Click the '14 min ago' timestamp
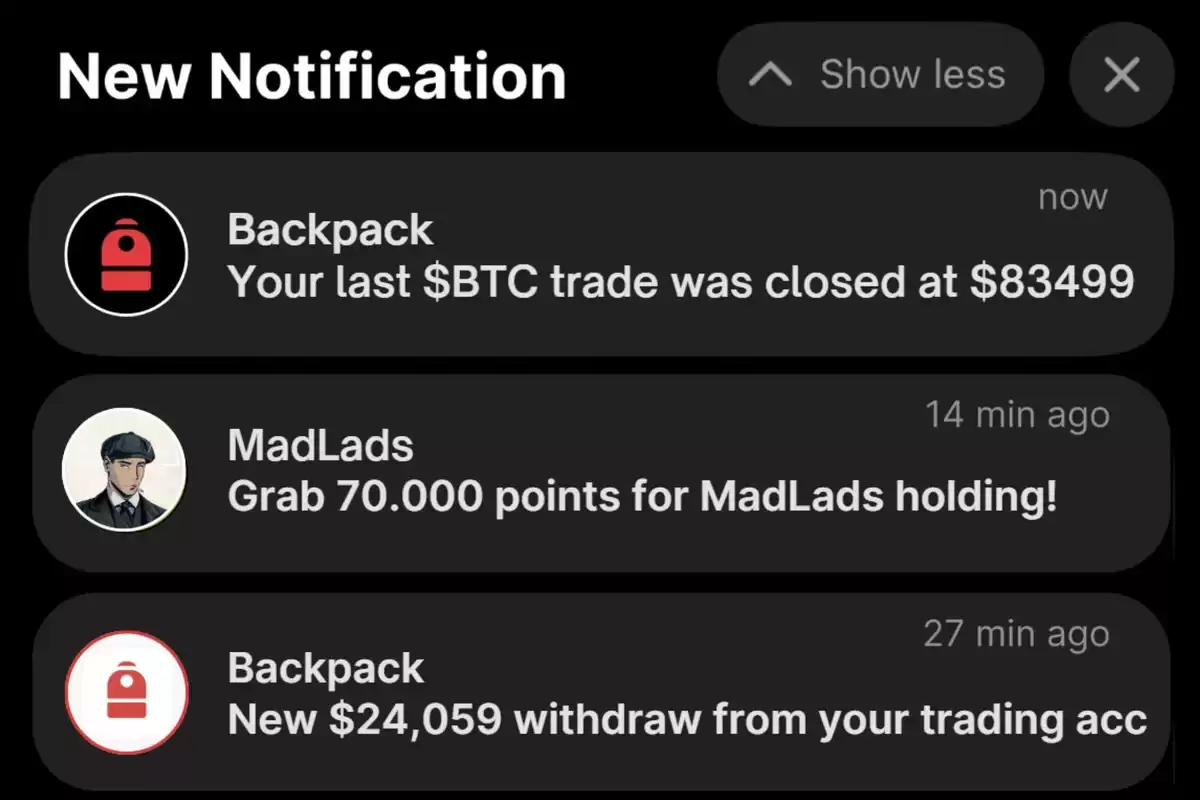This screenshot has height=800, width=1200. 1017,414
